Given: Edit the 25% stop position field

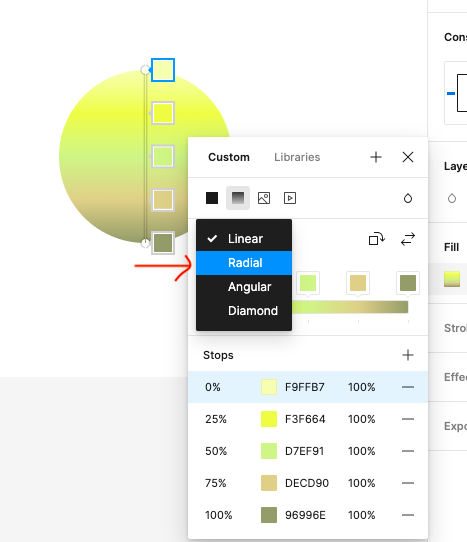Looking at the screenshot, I should click(216, 419).
